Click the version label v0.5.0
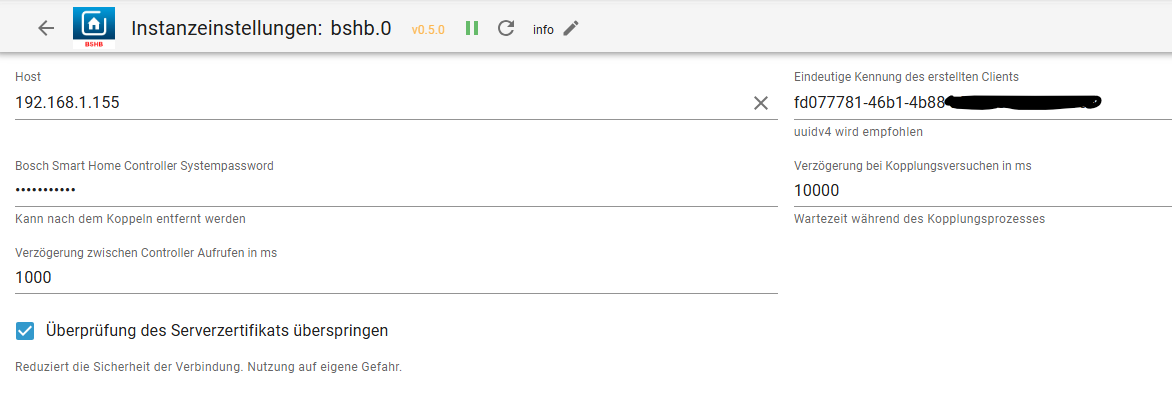Viewport: 1172px width, 417px height. click(428, 30)
